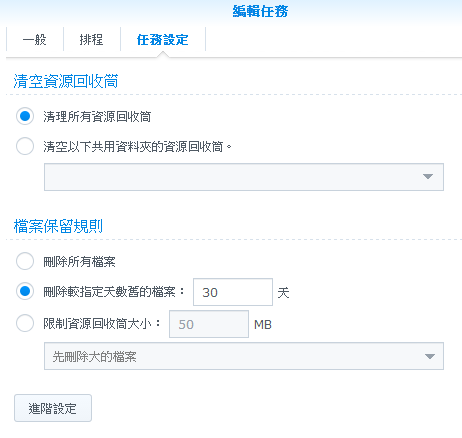Choose 清空以下共用資料夾的資源回收筒 radio option
The height and width of the screenshot is (438, 462).
(x=25, y=146)
